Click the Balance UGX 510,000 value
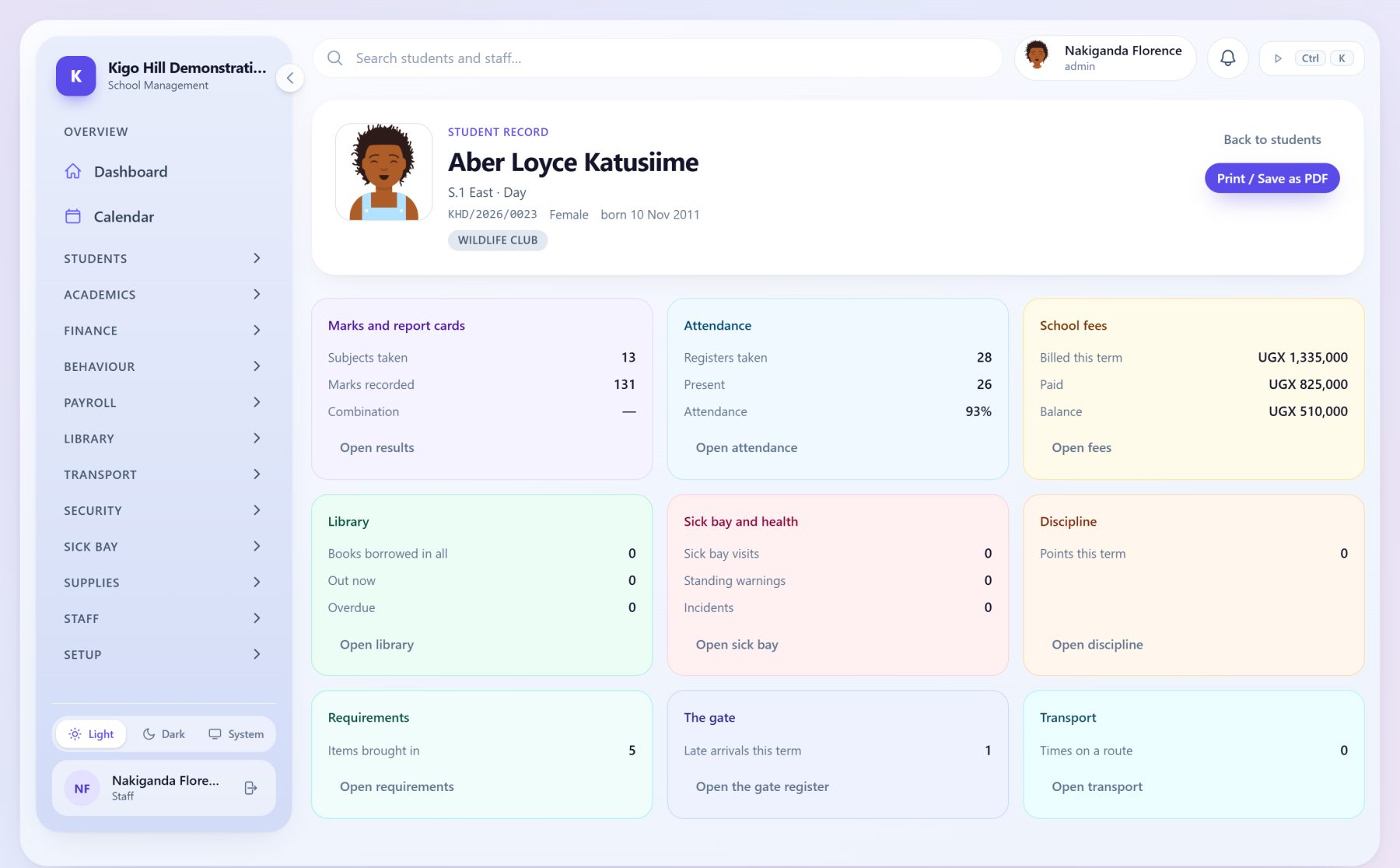The width and height of the screenshot is (1400, 868). tap(1307, 411)
